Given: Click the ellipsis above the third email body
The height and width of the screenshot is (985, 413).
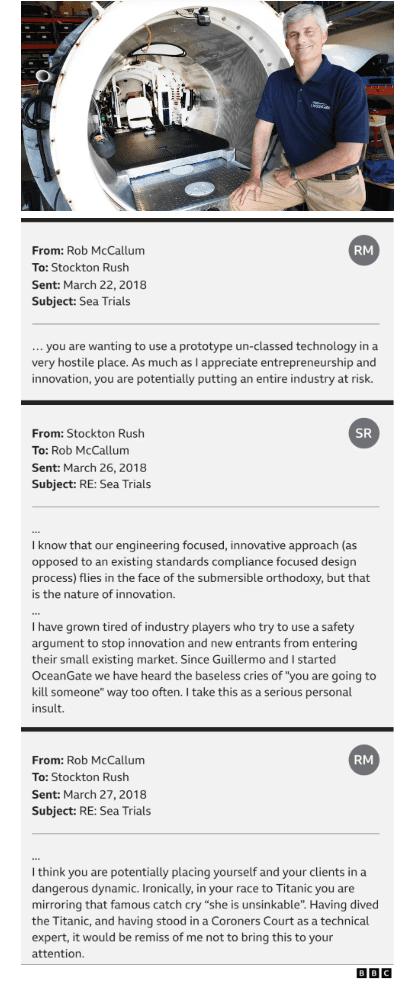Looking at the screenshot, I should [36, 857].
